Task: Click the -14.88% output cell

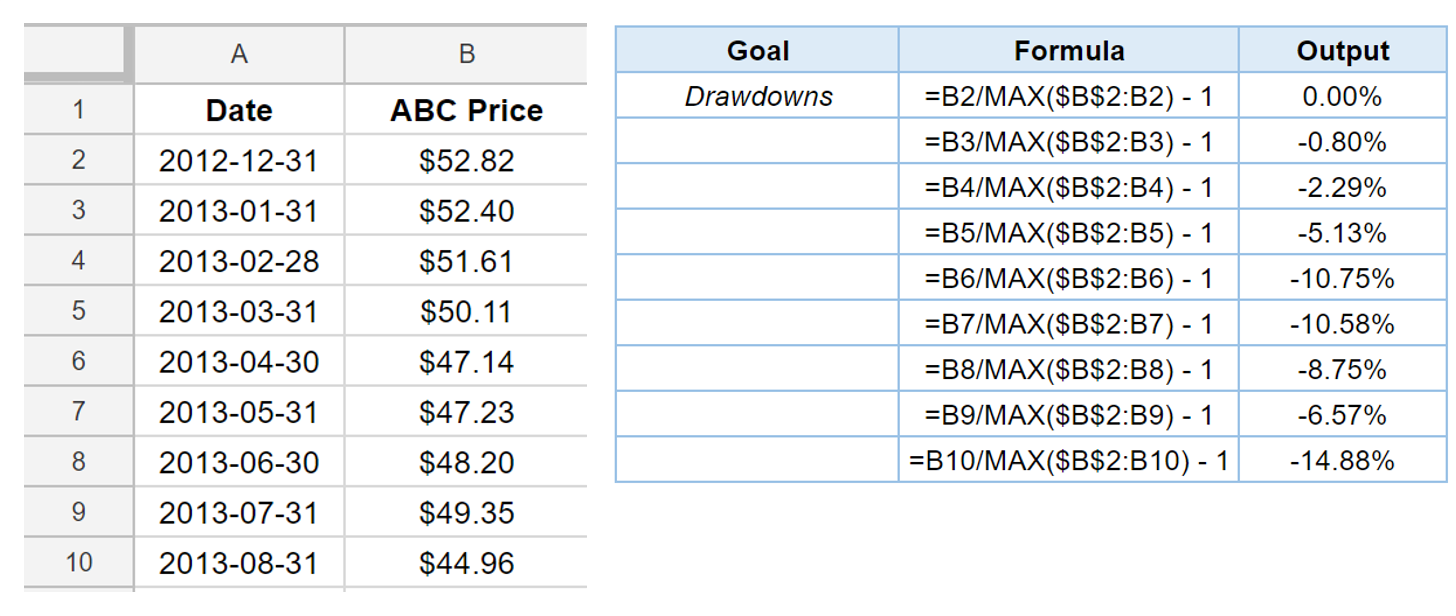Action: [1342, 461]
